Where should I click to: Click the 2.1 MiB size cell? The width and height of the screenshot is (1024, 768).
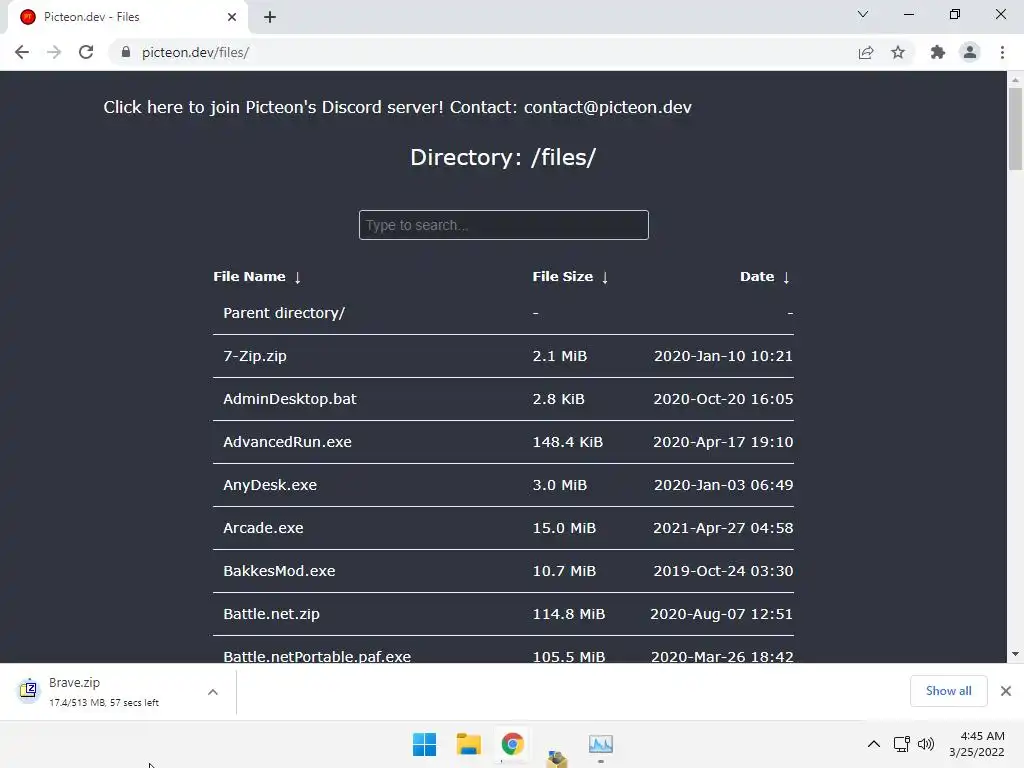point(560,356)
